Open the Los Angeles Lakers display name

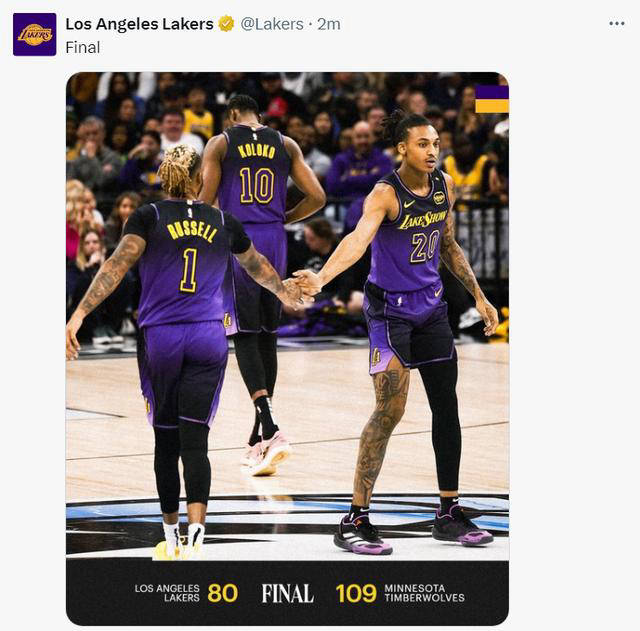139,24
